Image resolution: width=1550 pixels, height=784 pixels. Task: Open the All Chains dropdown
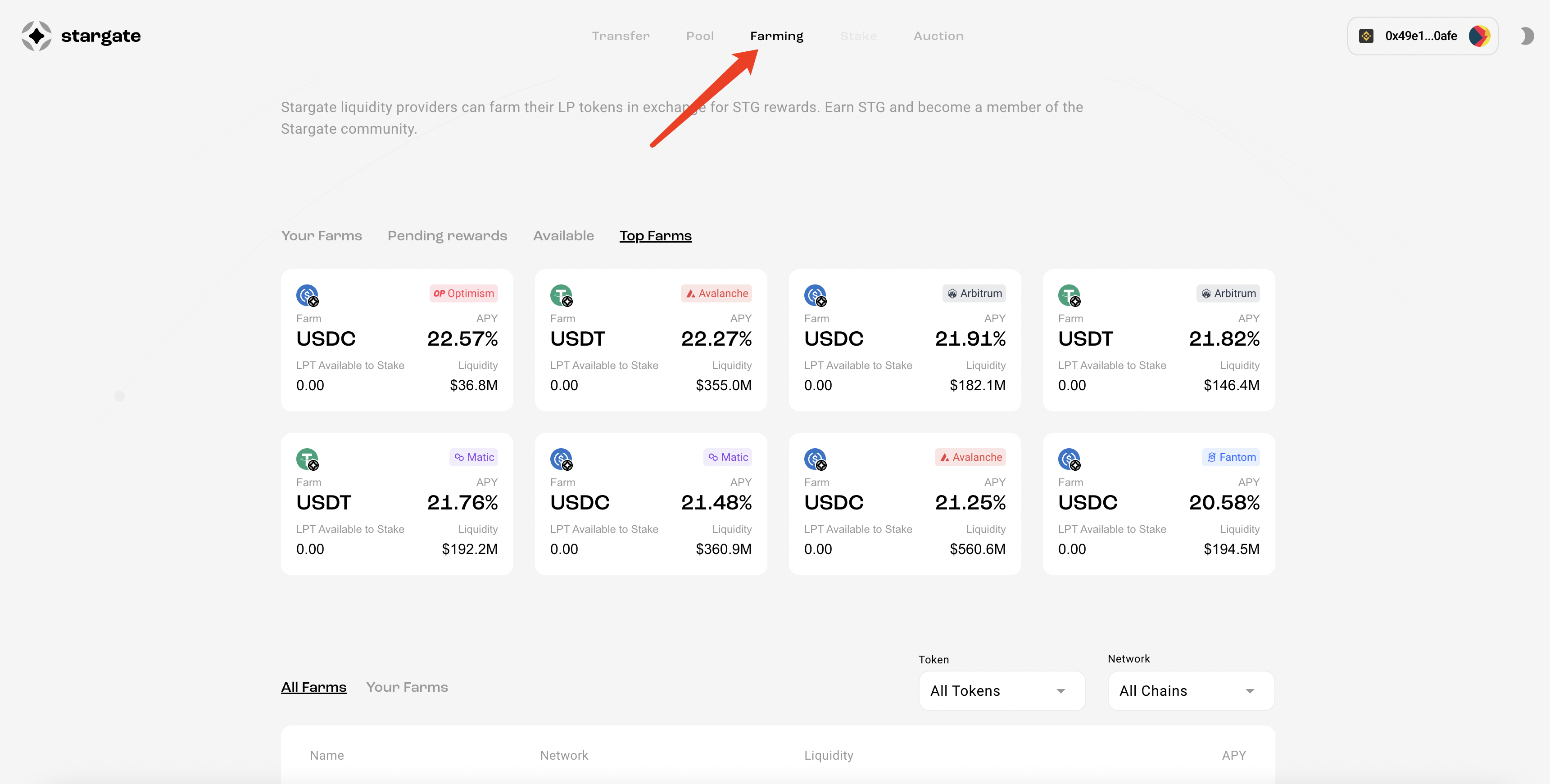pos(1190,691)
